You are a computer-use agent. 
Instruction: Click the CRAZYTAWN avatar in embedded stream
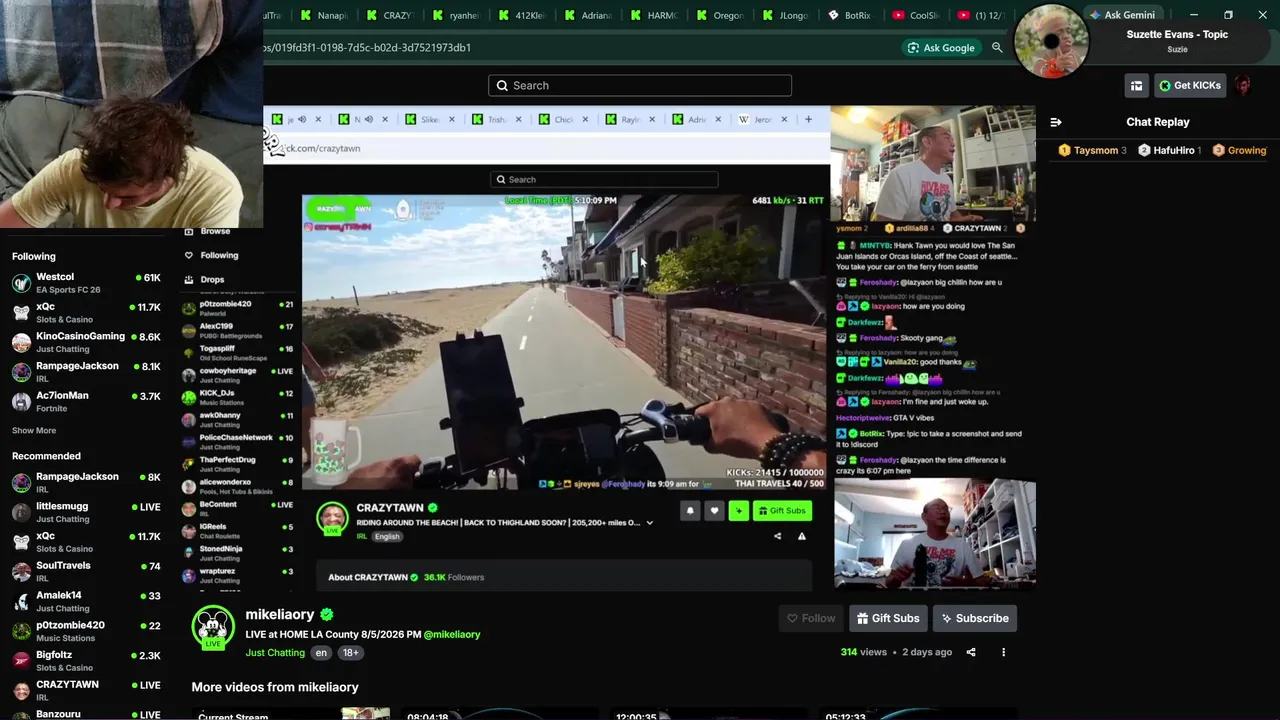[x=332, y=518]
